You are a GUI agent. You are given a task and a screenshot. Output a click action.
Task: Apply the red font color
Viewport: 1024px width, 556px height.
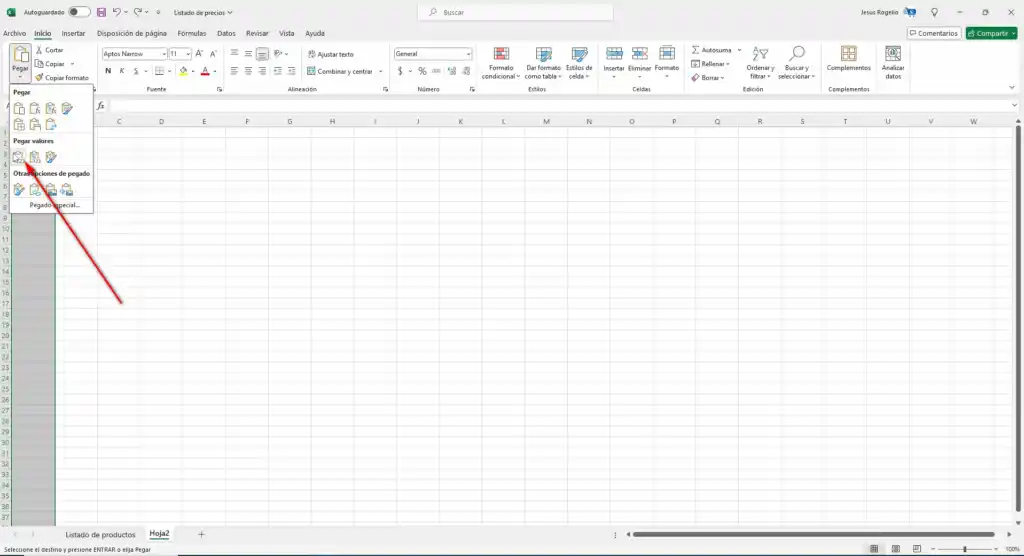click(205, 71)
